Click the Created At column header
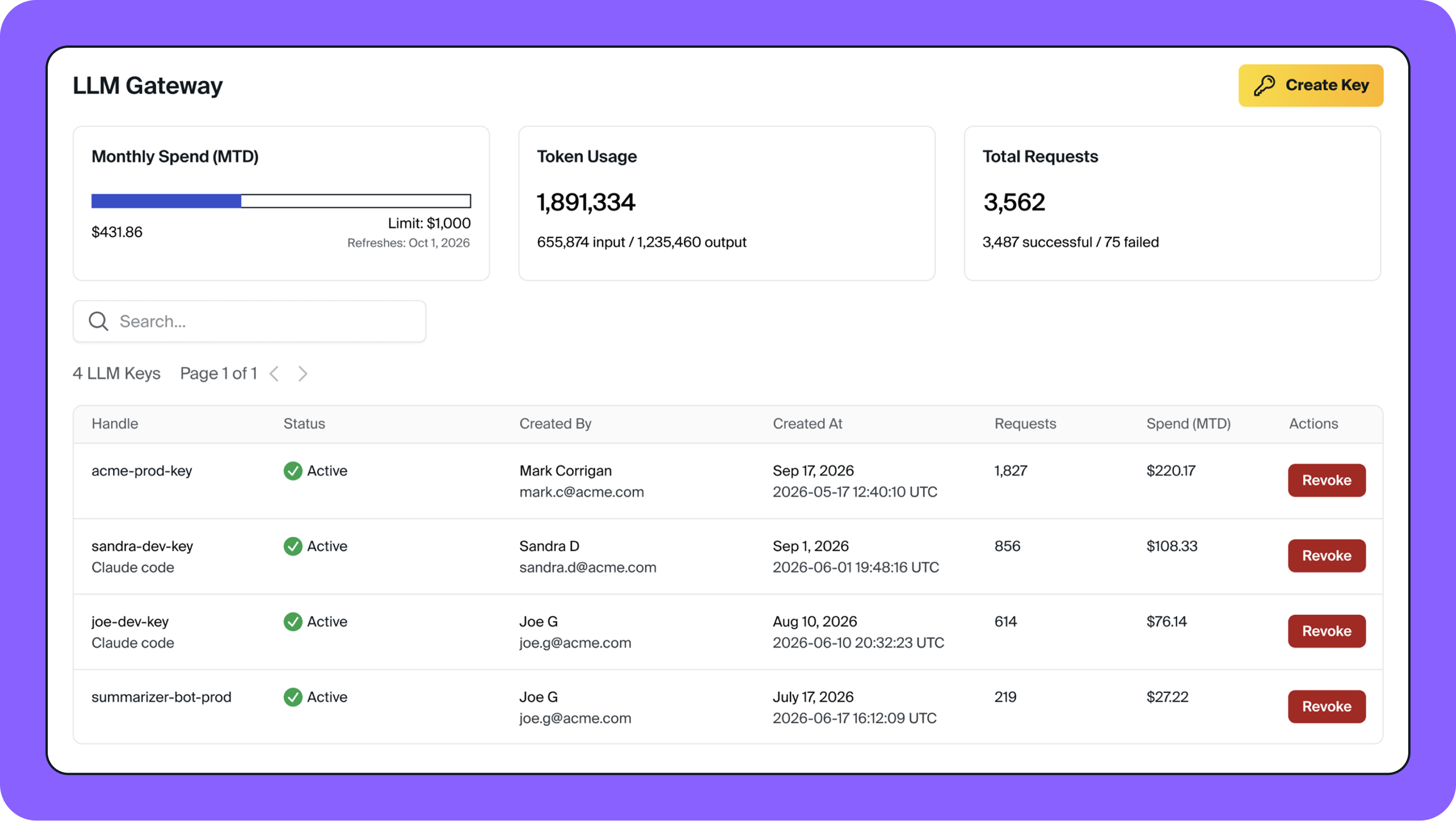 pos(807,424)
